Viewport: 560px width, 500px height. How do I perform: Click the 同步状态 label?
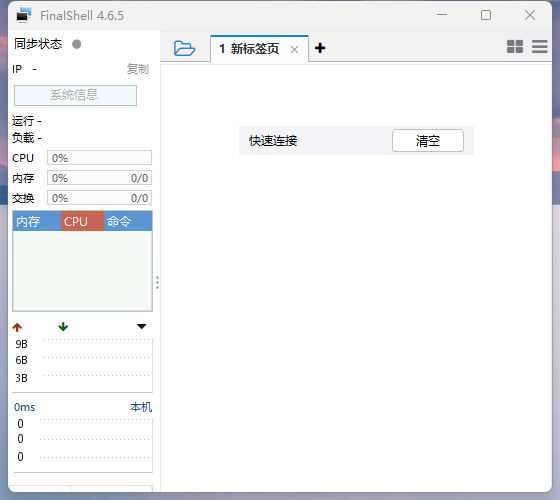tap(38, 44)
